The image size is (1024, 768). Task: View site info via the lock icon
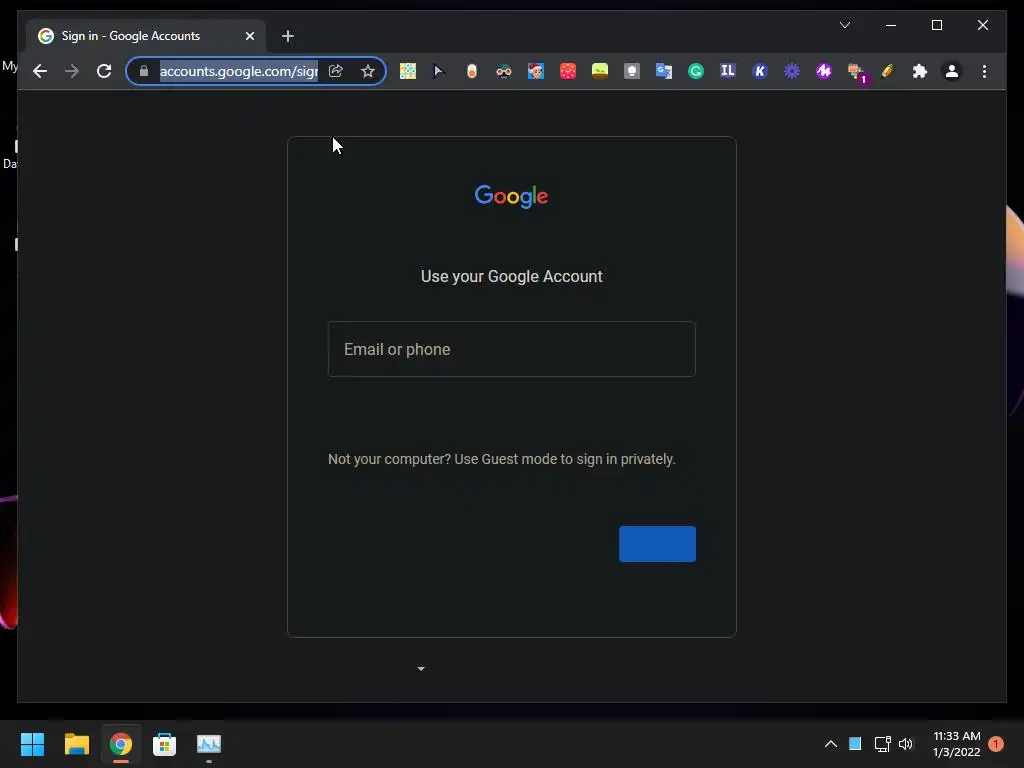pyautogui.click(x=144, y=71)
